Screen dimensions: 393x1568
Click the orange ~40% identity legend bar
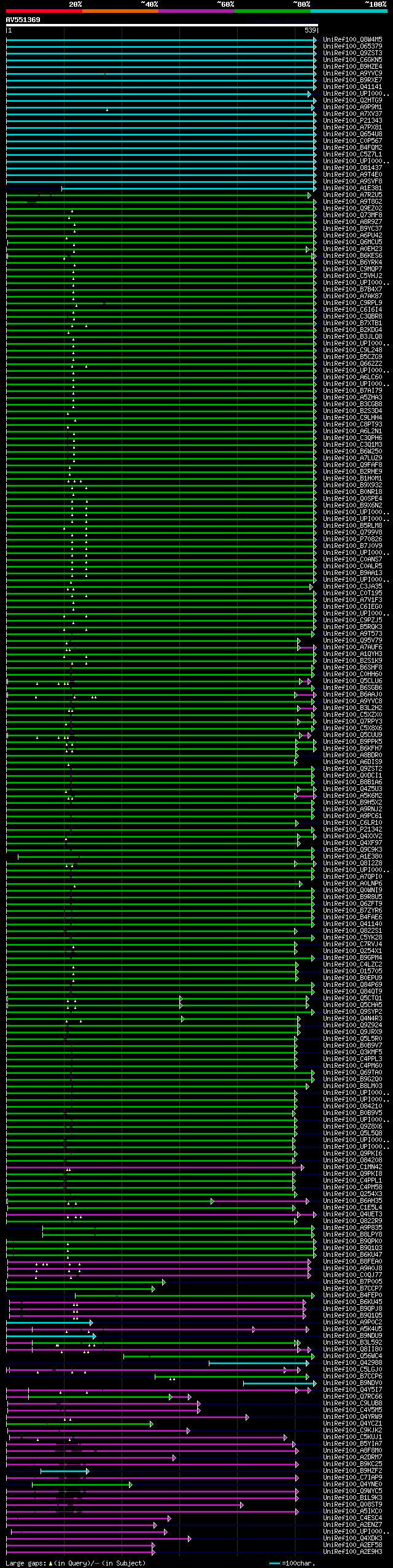120,11
